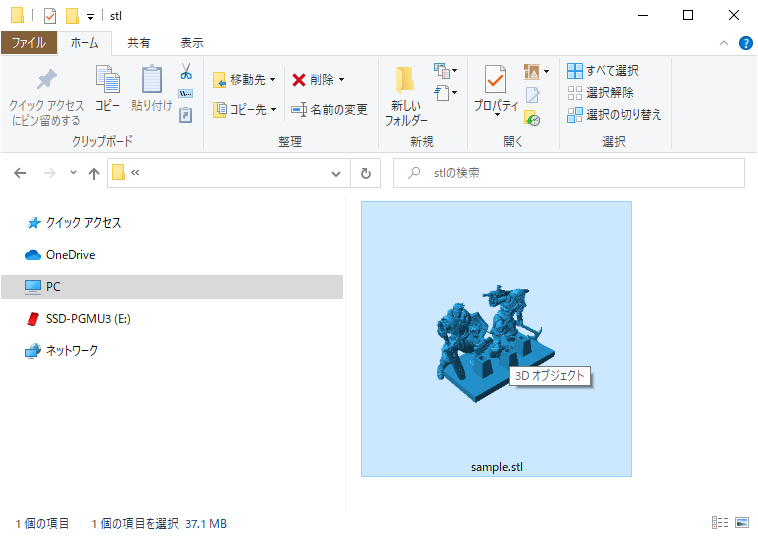Switch to the 共有 tab
Viewport: 758px width, 536px height.
[139, 43]
